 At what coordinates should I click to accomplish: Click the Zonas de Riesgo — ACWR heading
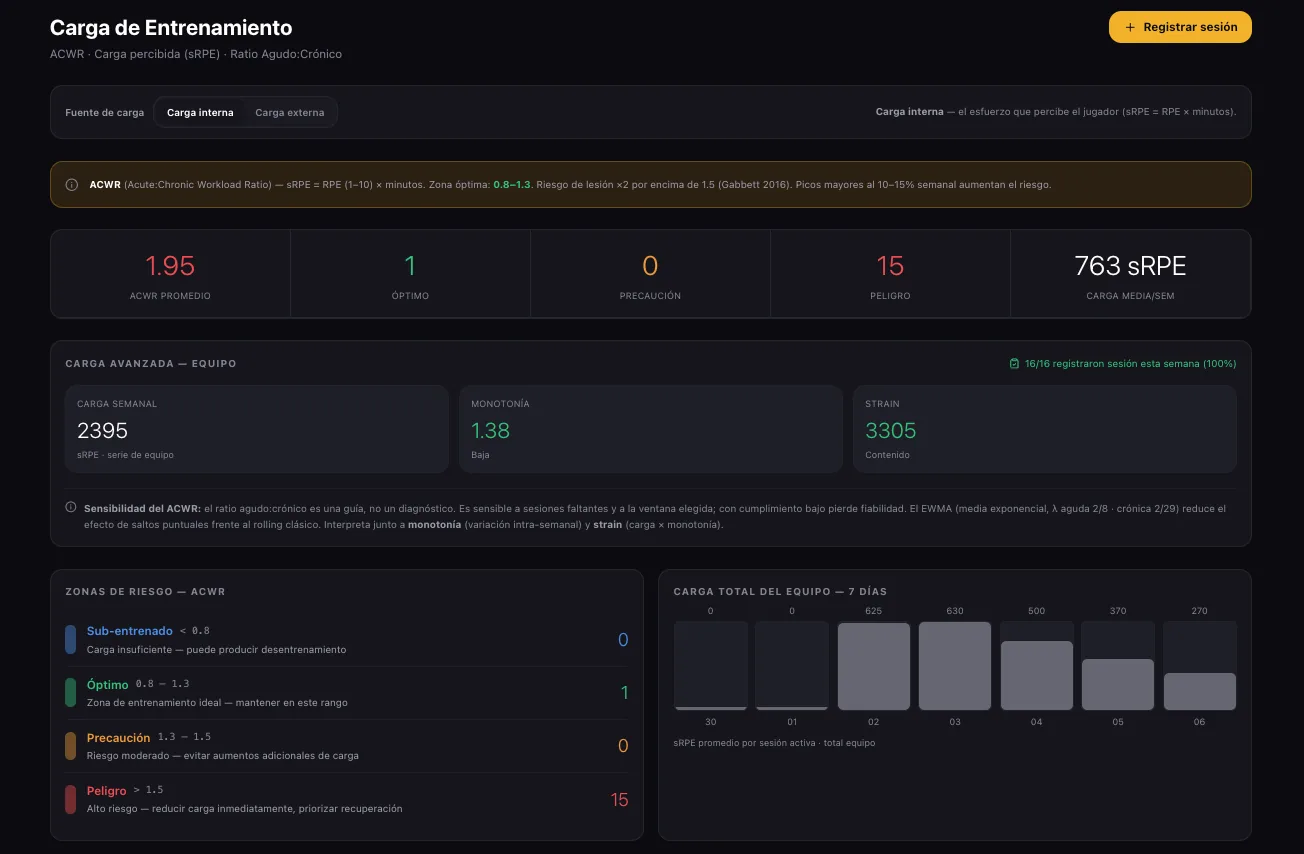[x=145, y=591]
